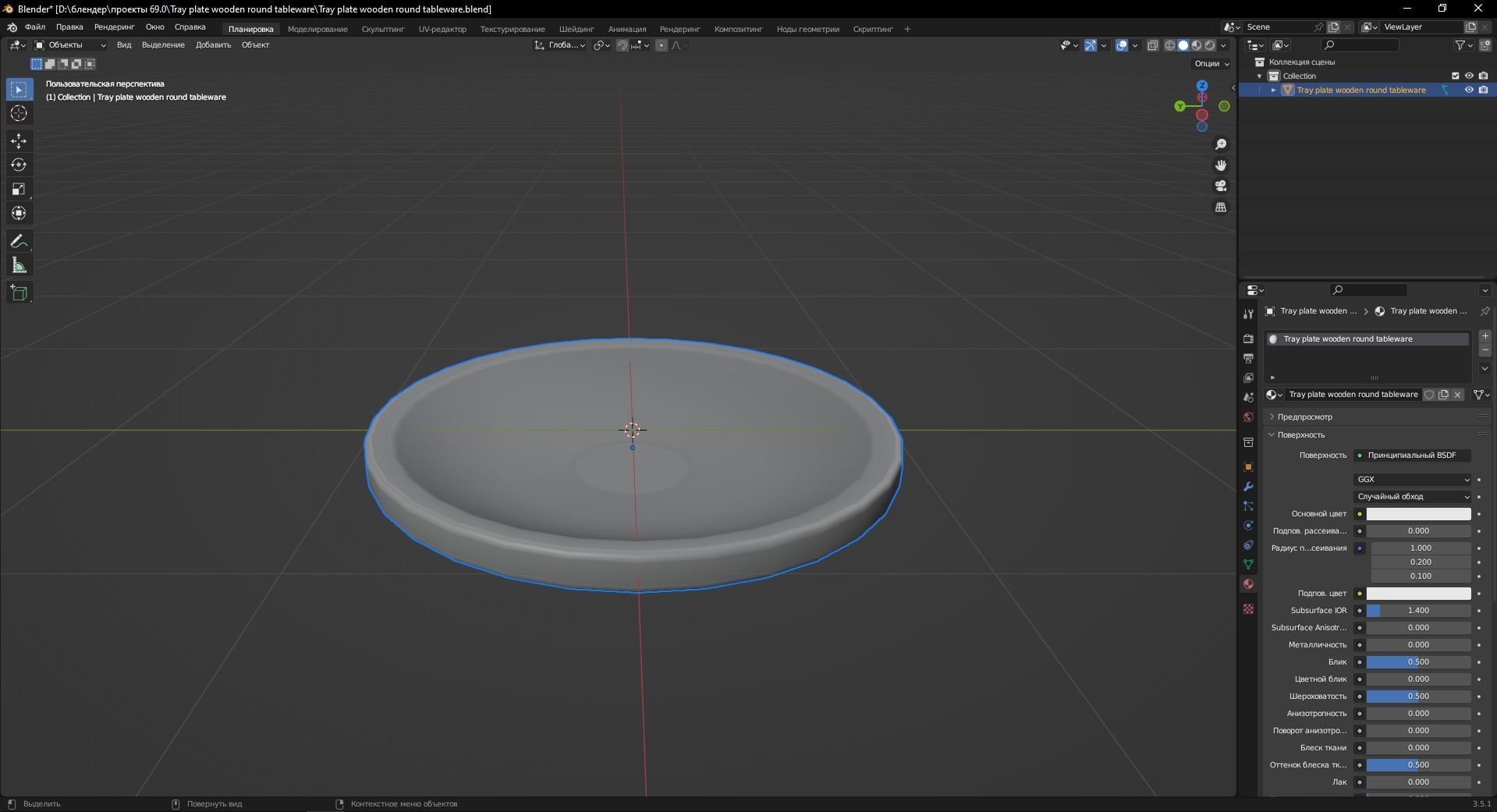Hide Tray plate object with eye icon
Viewport: 1497px width, 812px height.
(x=1469, y=90)
